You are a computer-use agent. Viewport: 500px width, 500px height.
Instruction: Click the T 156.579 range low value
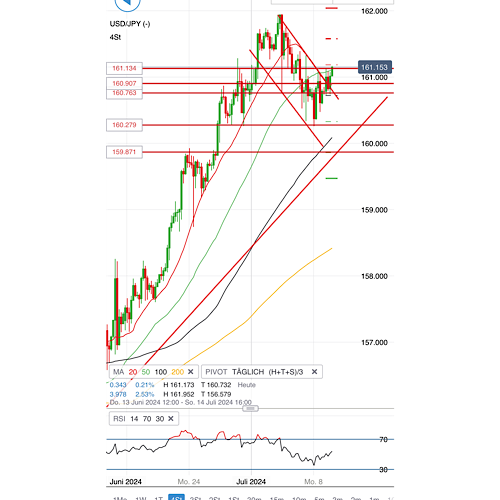click(x=216, y=394)
